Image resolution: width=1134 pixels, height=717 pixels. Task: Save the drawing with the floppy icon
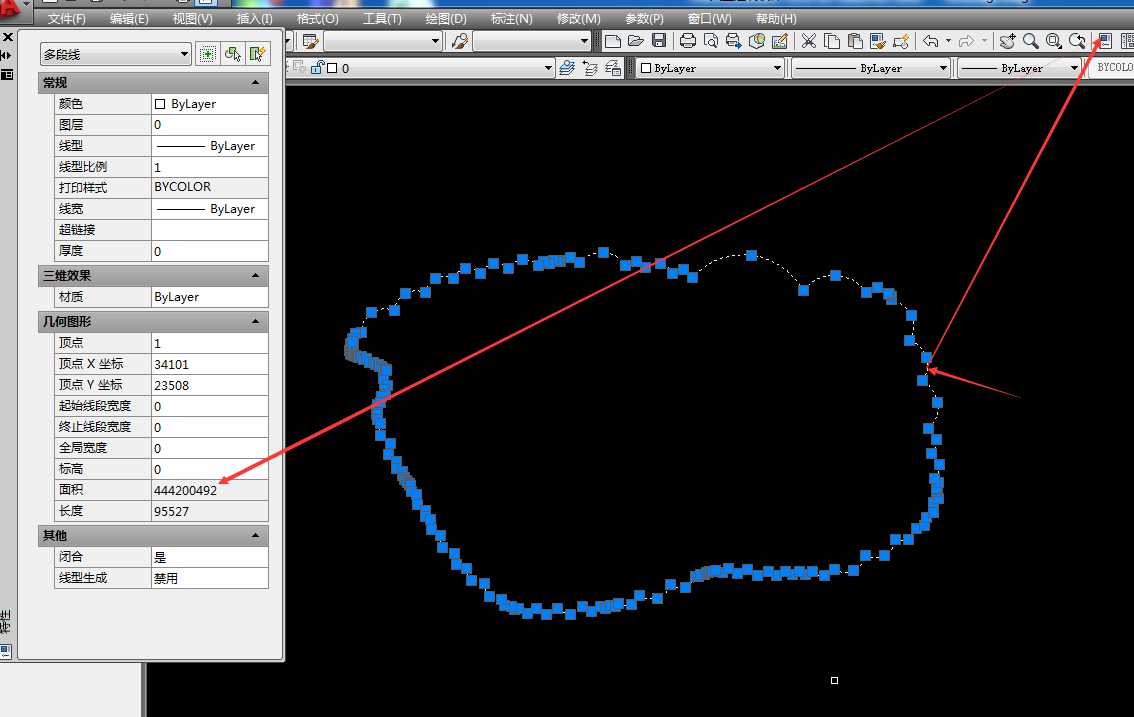(659, 41)
